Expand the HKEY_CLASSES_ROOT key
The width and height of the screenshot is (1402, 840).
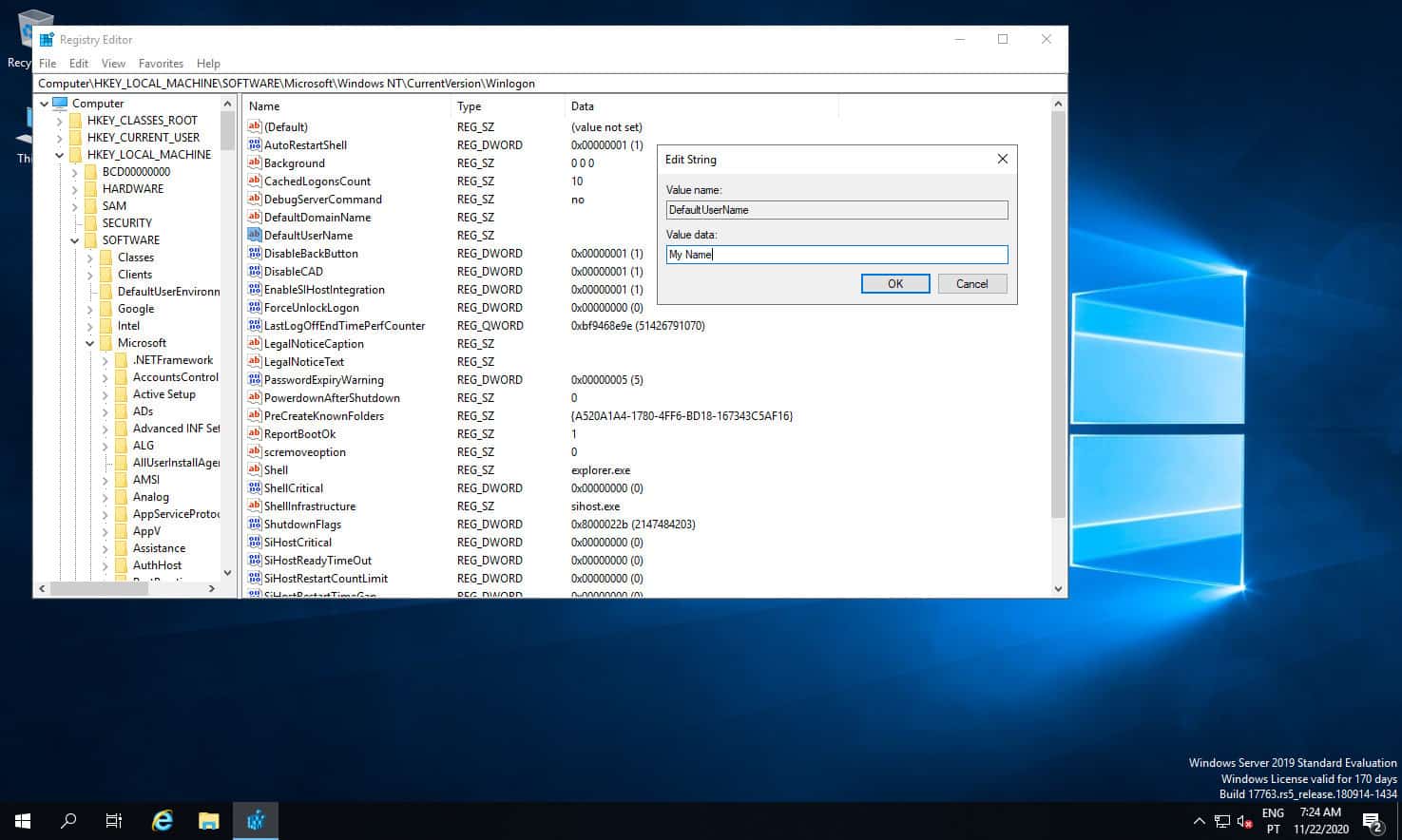[75, 120]
